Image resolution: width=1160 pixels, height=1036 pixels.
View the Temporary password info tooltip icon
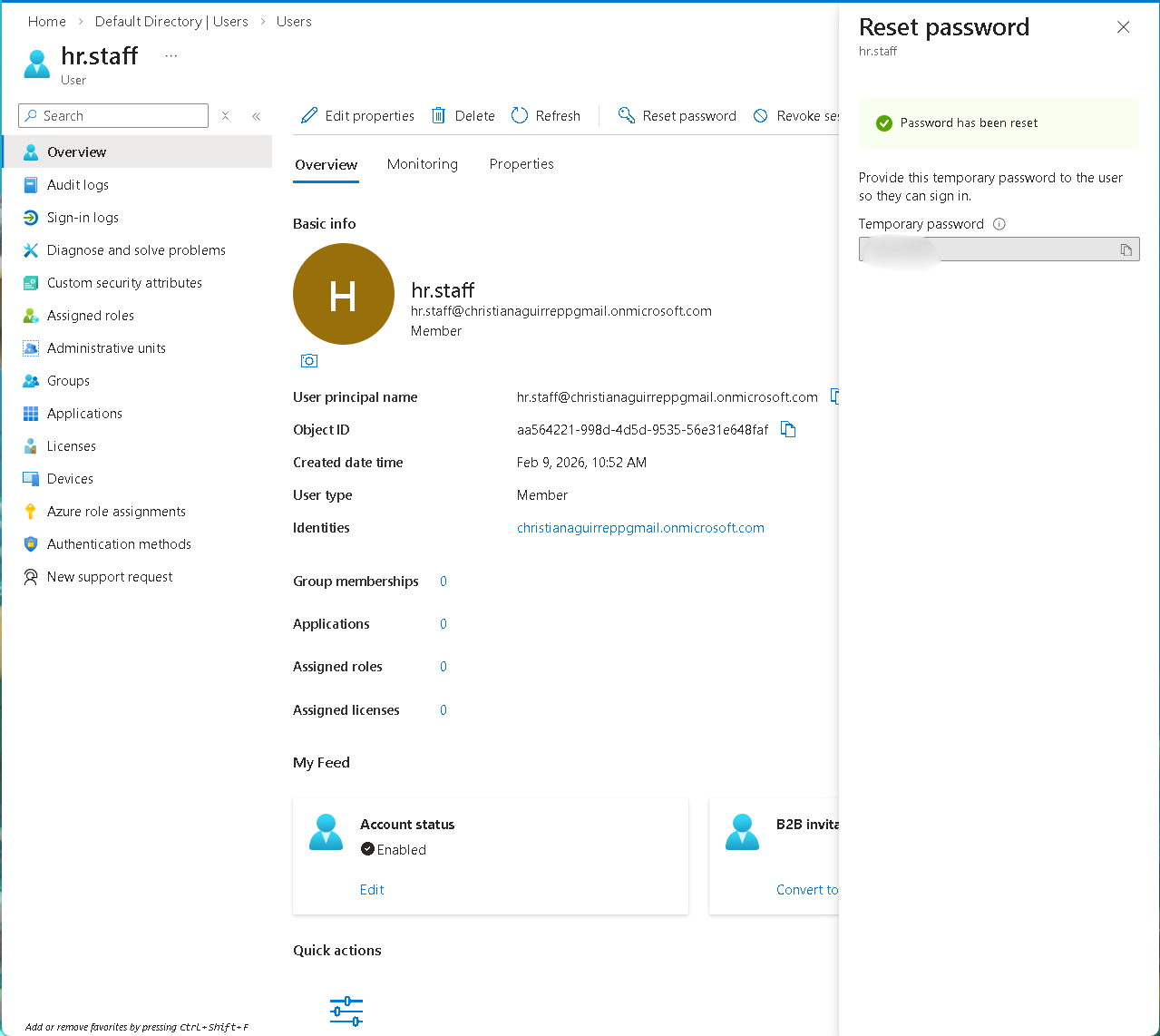click(x=999, y=223)
